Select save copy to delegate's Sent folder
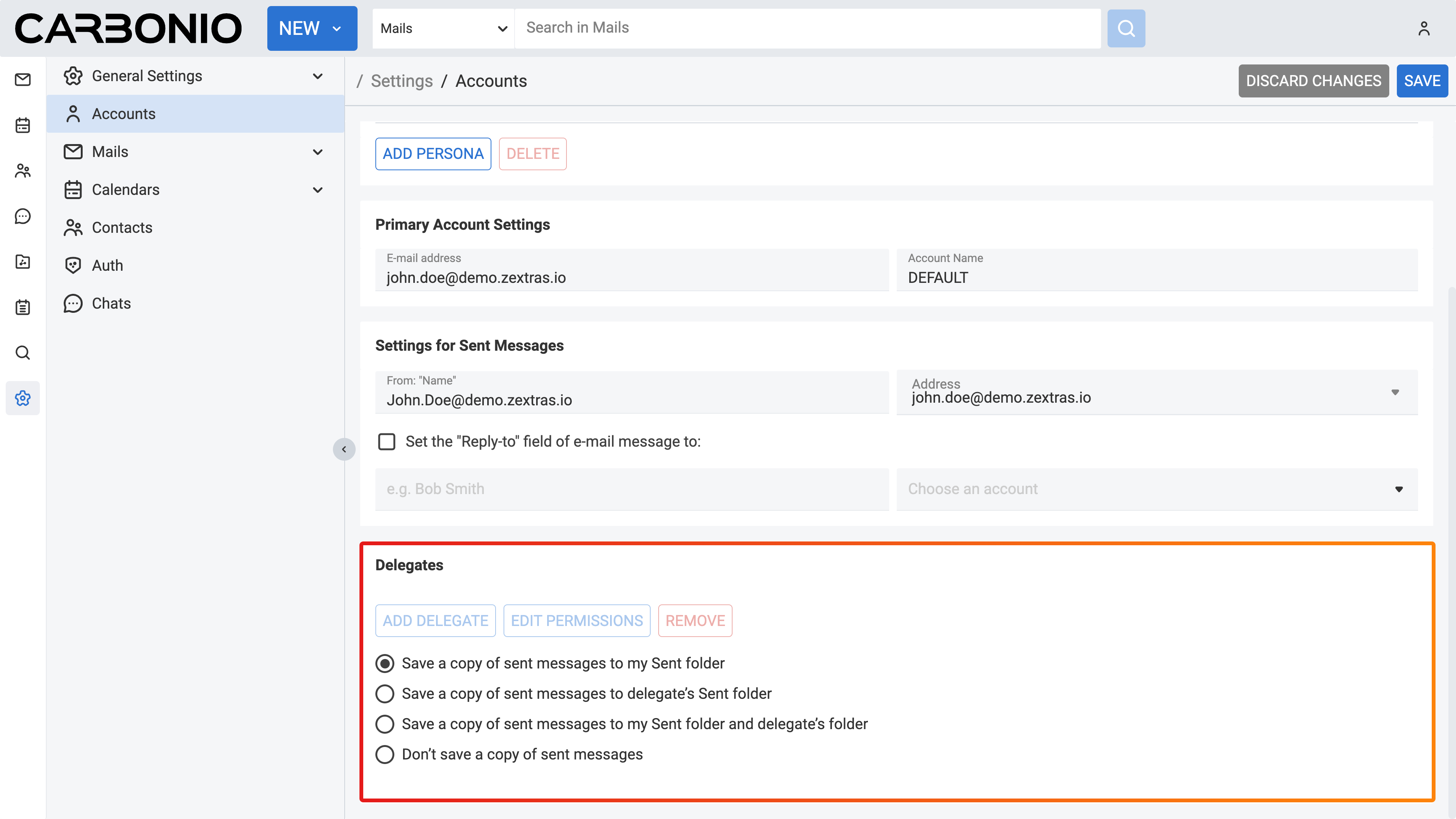The width and height of the screenshot is (1456, 819). tap(385, 693)
